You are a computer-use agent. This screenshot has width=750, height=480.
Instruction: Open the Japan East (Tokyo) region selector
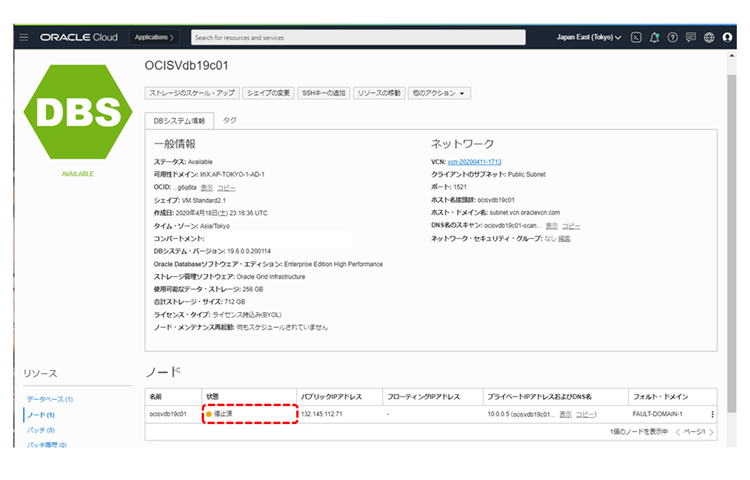589,37
